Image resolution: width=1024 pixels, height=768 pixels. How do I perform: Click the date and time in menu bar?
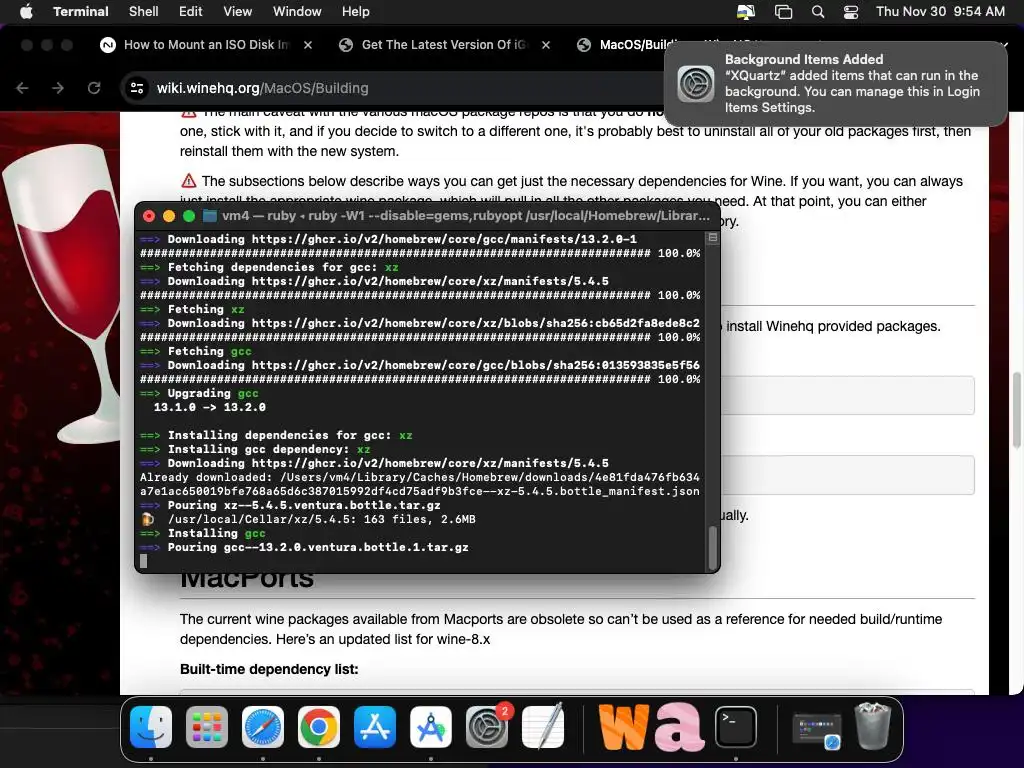tap(940, 11)
